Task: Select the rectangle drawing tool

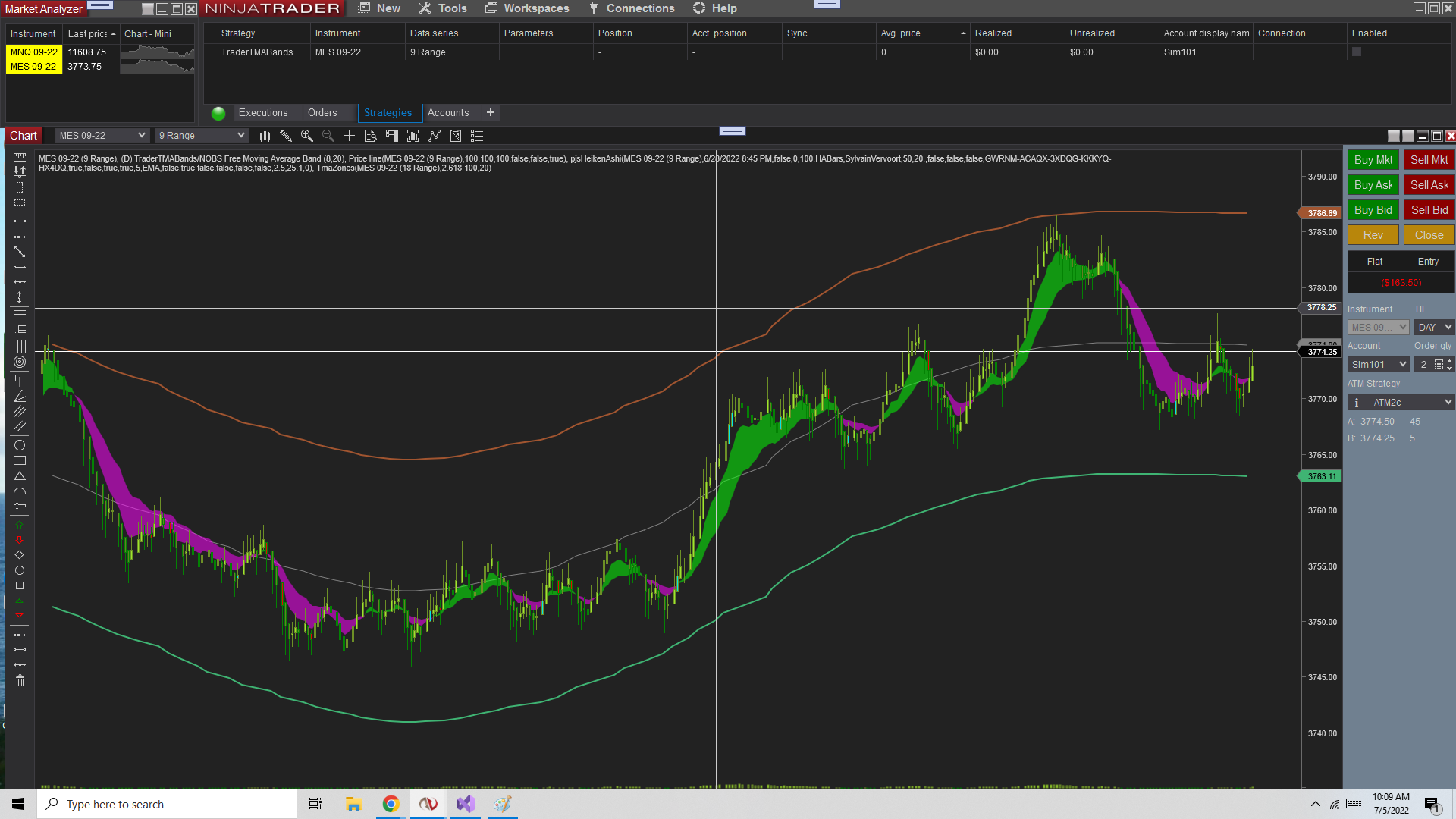Action: (x=20, y=460)
